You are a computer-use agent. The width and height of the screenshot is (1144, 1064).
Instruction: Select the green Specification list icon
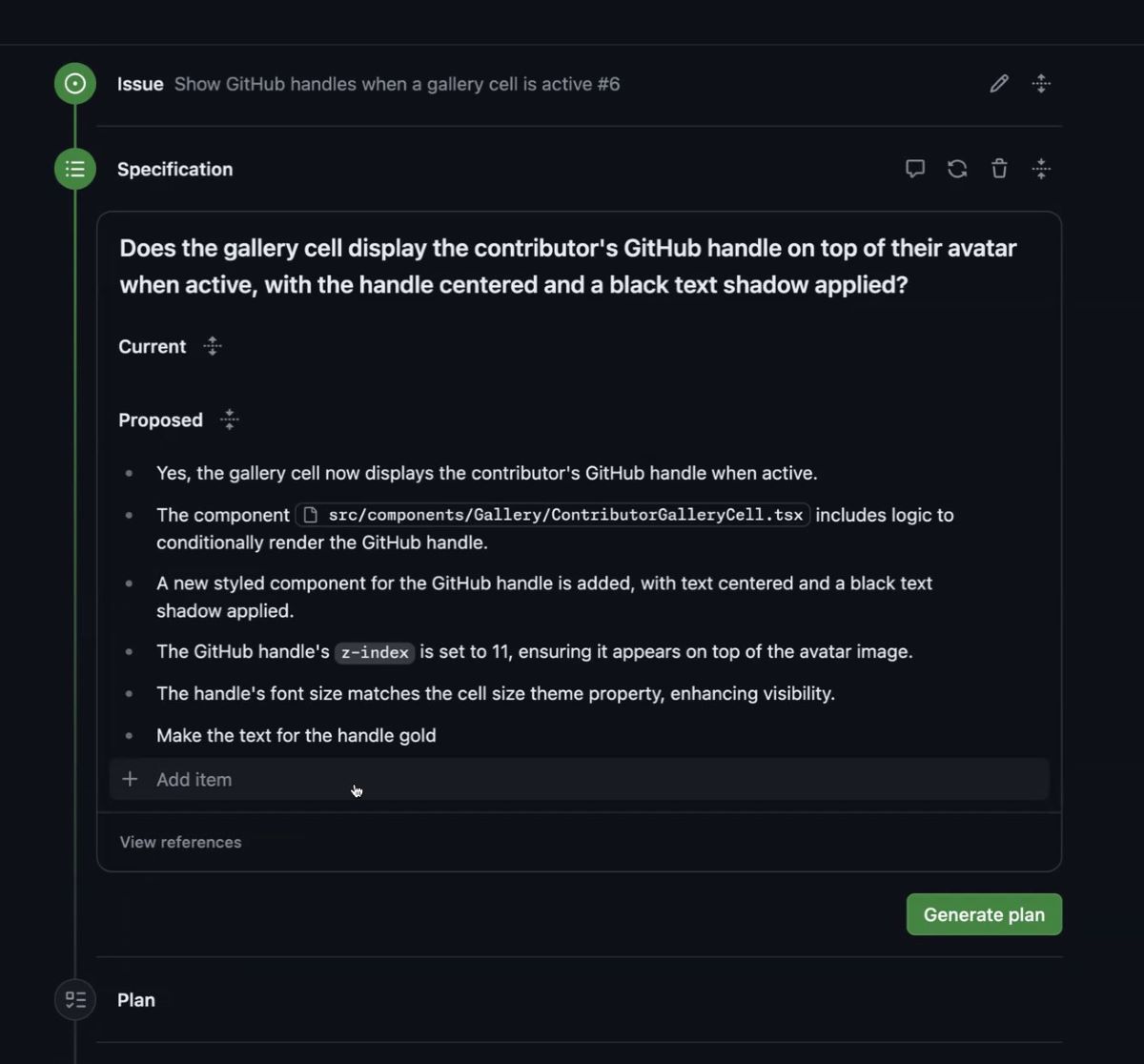(x=74, y=169)
